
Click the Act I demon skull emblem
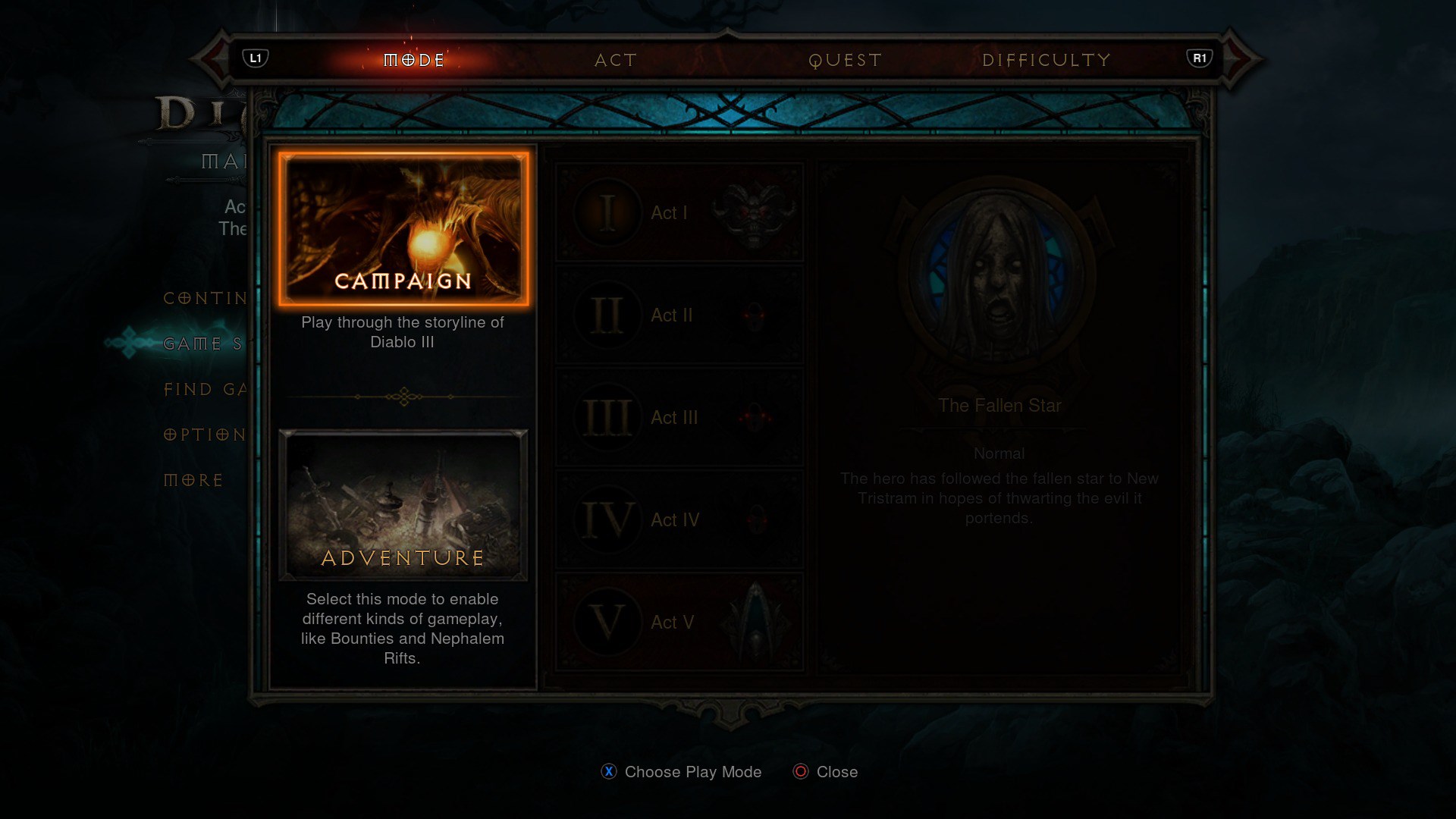pyautogui.click(x=753, y=212)
